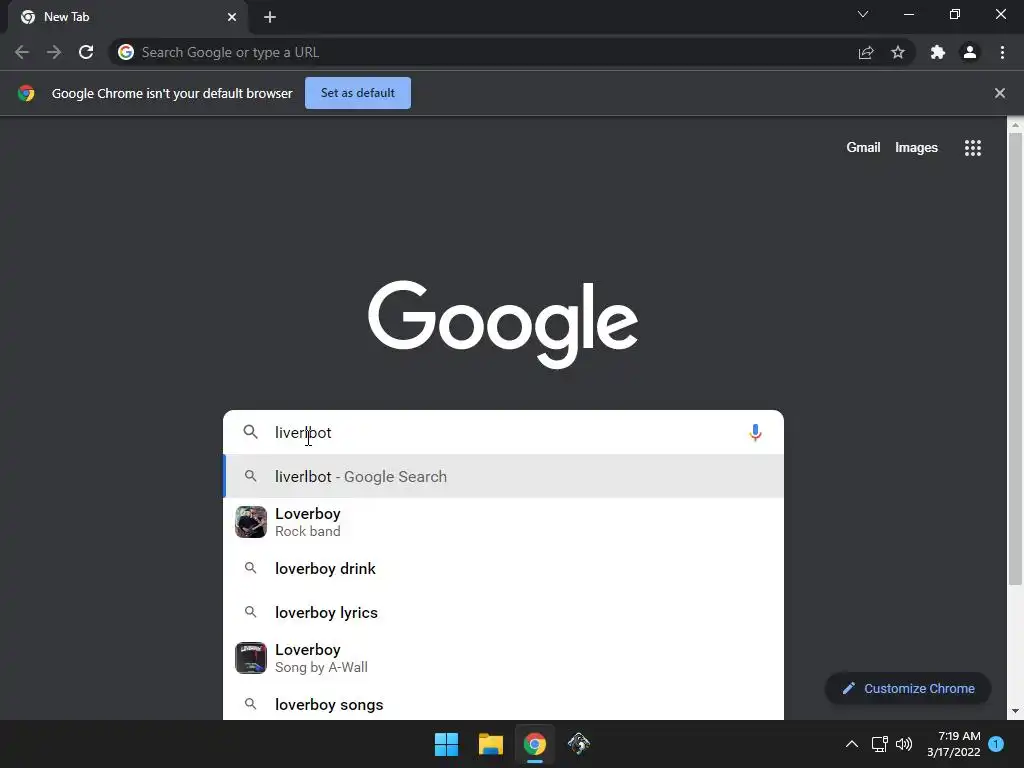The height and width of the screenshot is (768, 1024).
Task: Click Chrome icon in taskbar
Action: (534, 744)
